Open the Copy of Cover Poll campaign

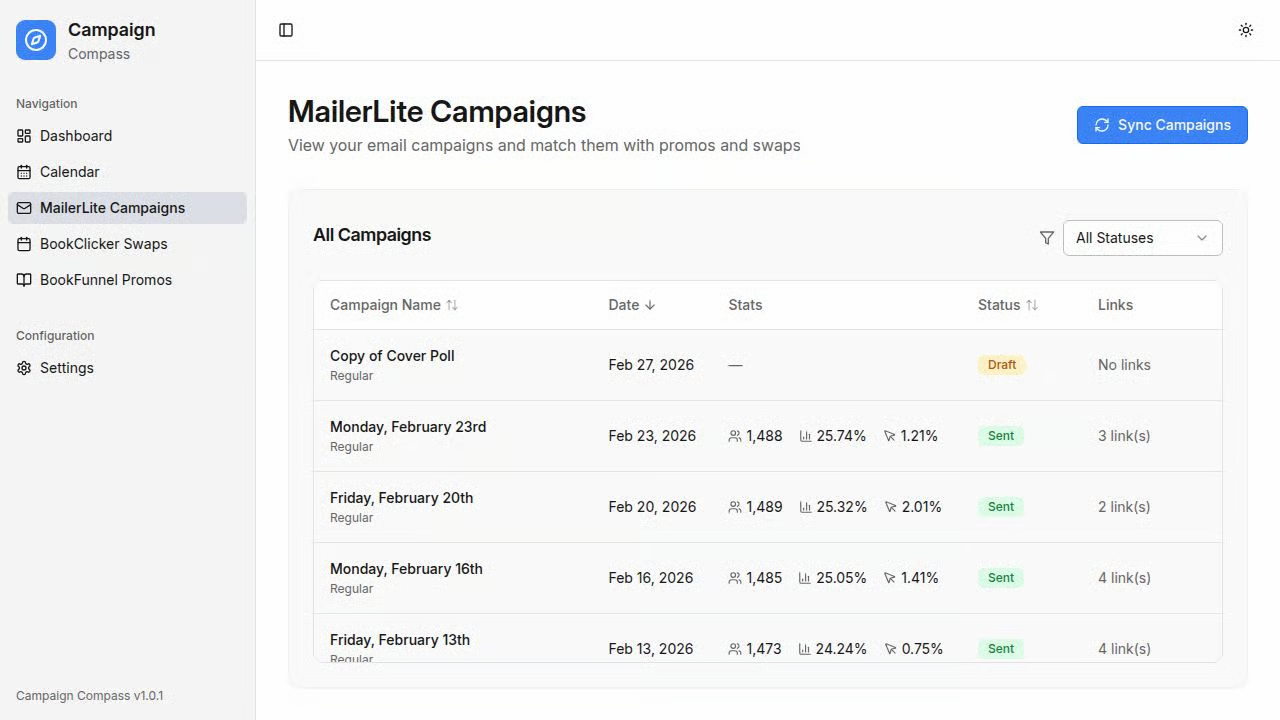[392, 356]
